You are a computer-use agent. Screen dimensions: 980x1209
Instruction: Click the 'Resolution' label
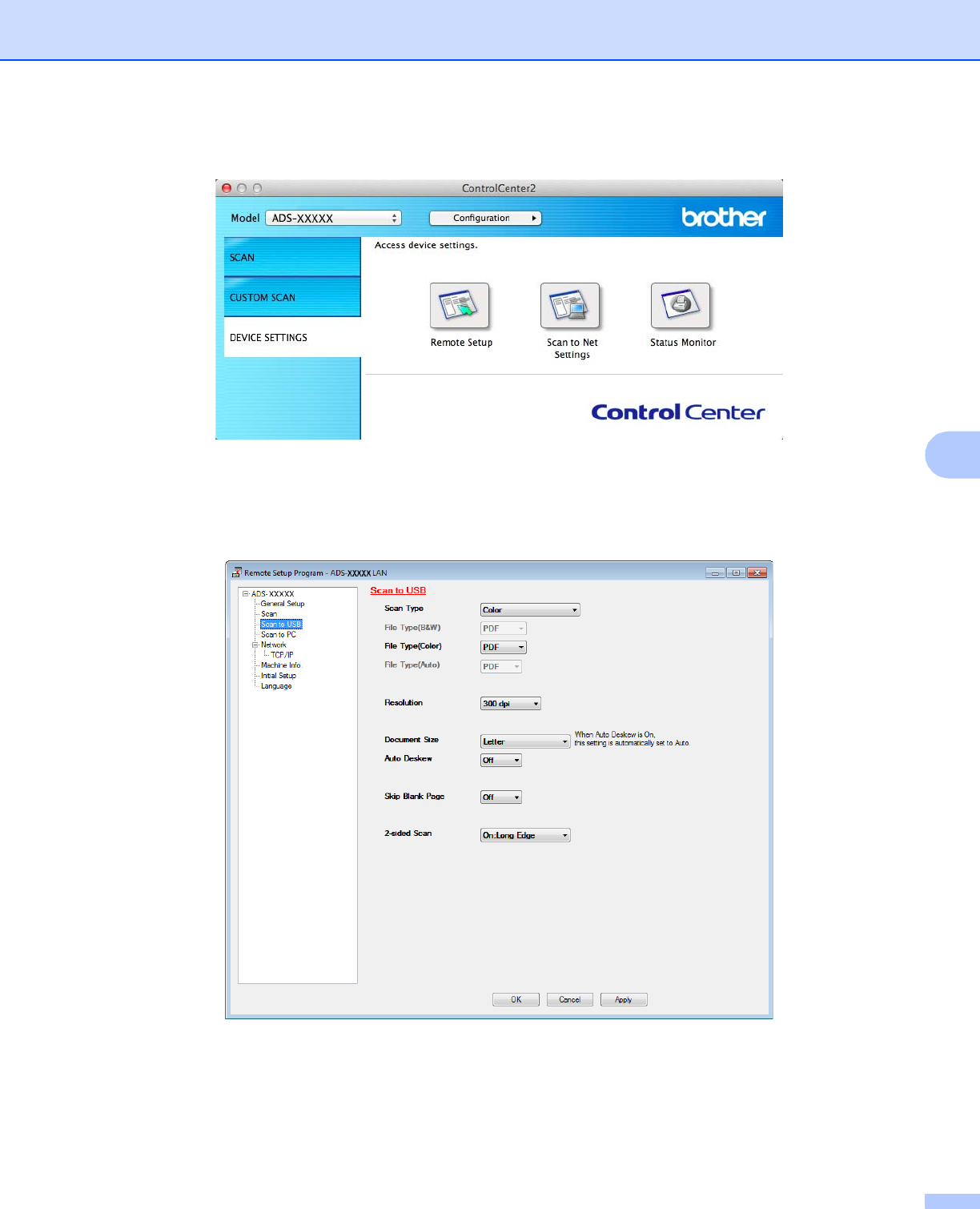pos(404,703)
